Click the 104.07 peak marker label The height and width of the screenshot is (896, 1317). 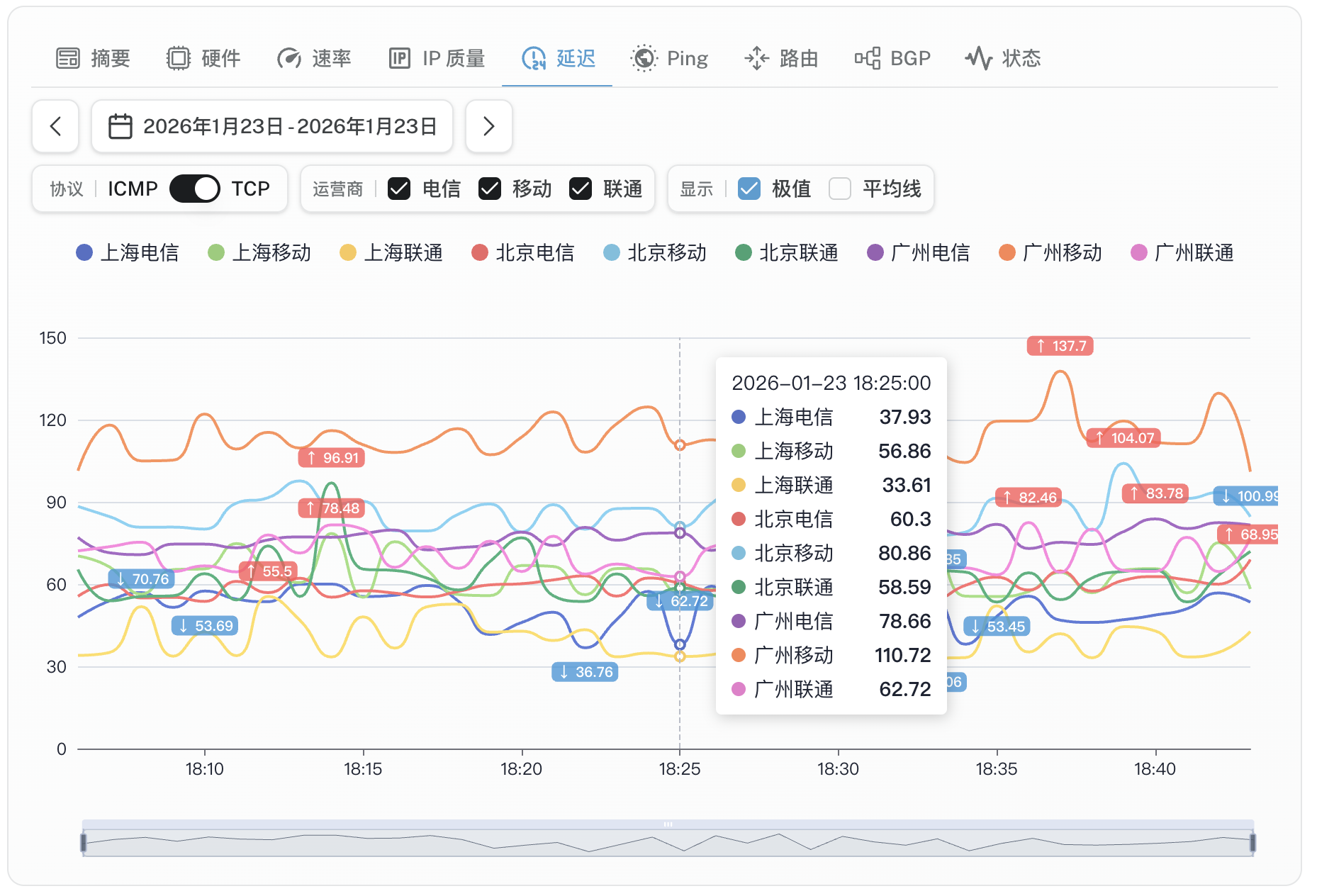click(1123, 438)
